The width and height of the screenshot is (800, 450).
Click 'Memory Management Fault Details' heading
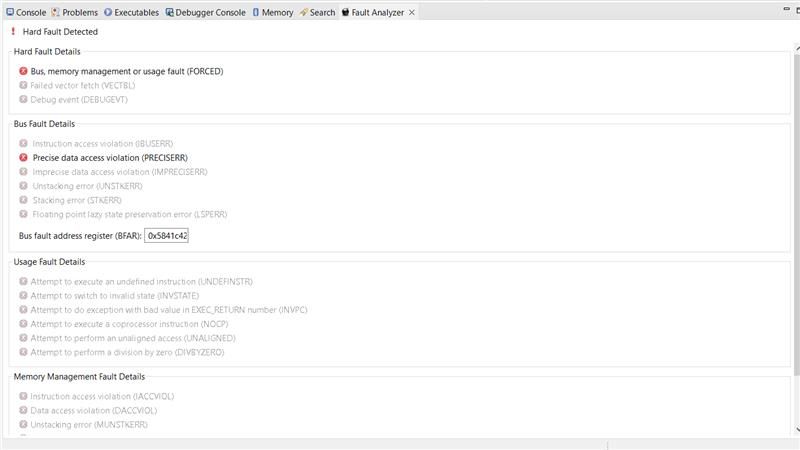[79, 377]
